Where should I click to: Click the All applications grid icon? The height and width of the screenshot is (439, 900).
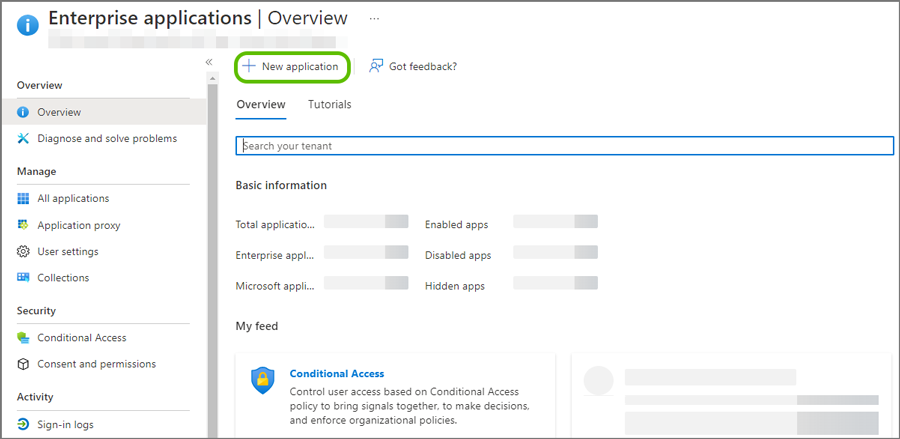[x=24, y=198]
